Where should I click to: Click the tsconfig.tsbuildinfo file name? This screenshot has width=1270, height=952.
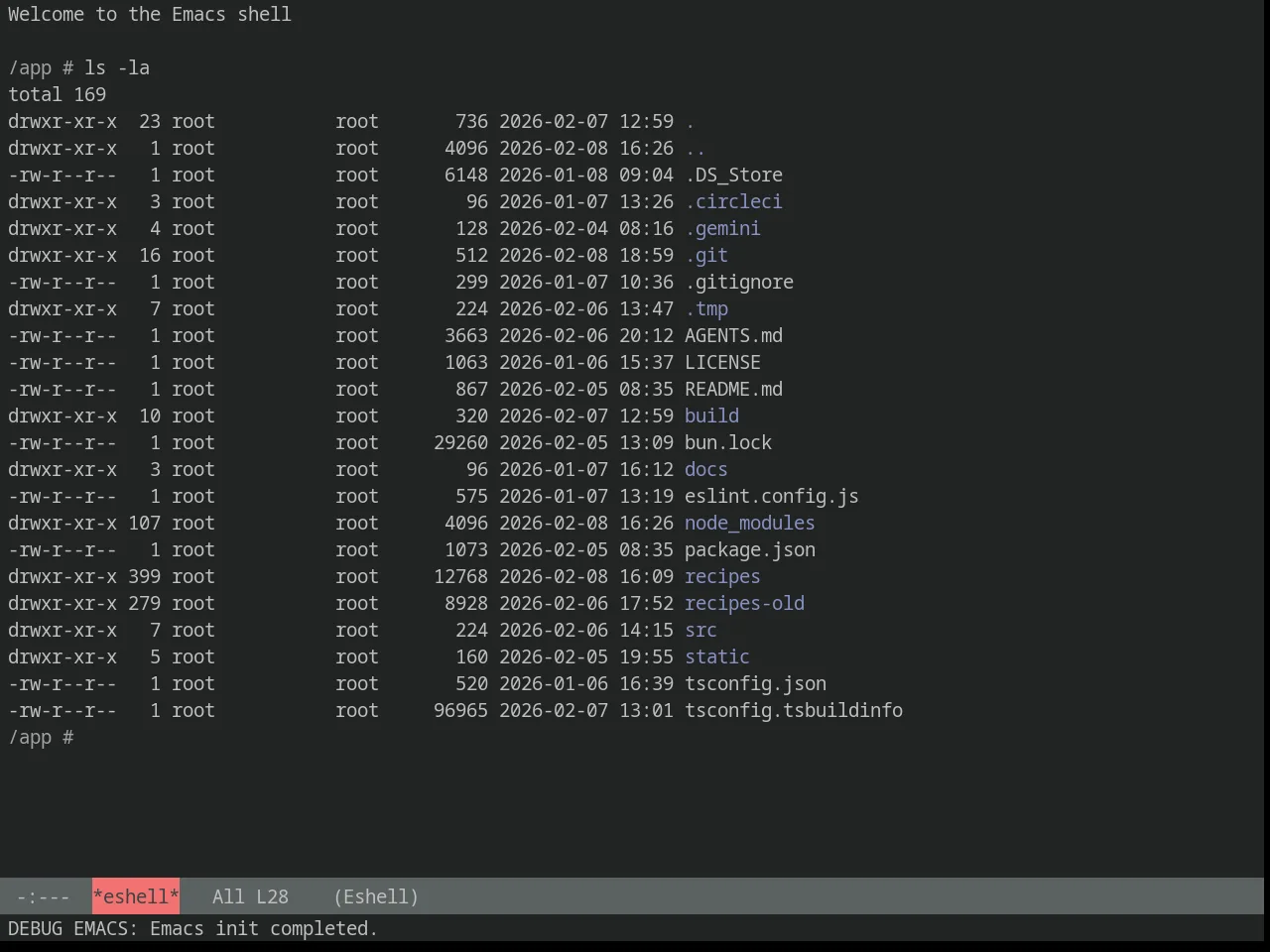[x=794, y=710]
